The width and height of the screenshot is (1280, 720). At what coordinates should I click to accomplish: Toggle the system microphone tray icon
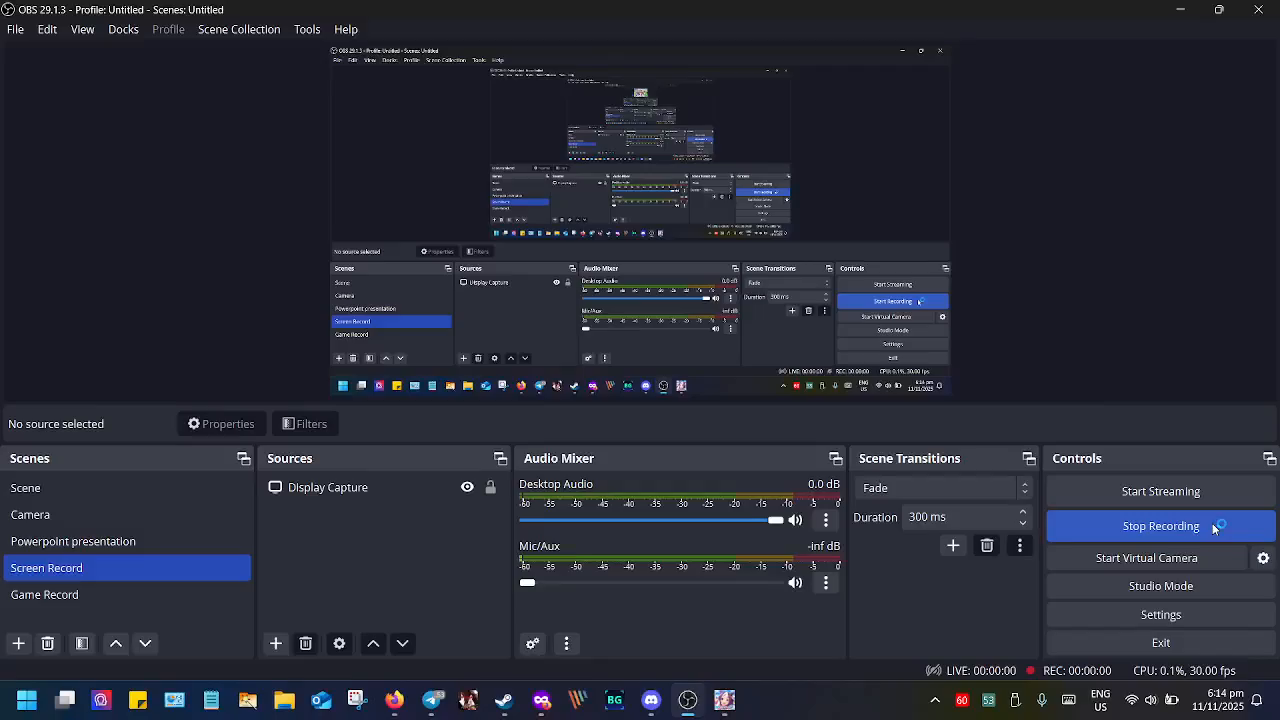click(1042, 700)
